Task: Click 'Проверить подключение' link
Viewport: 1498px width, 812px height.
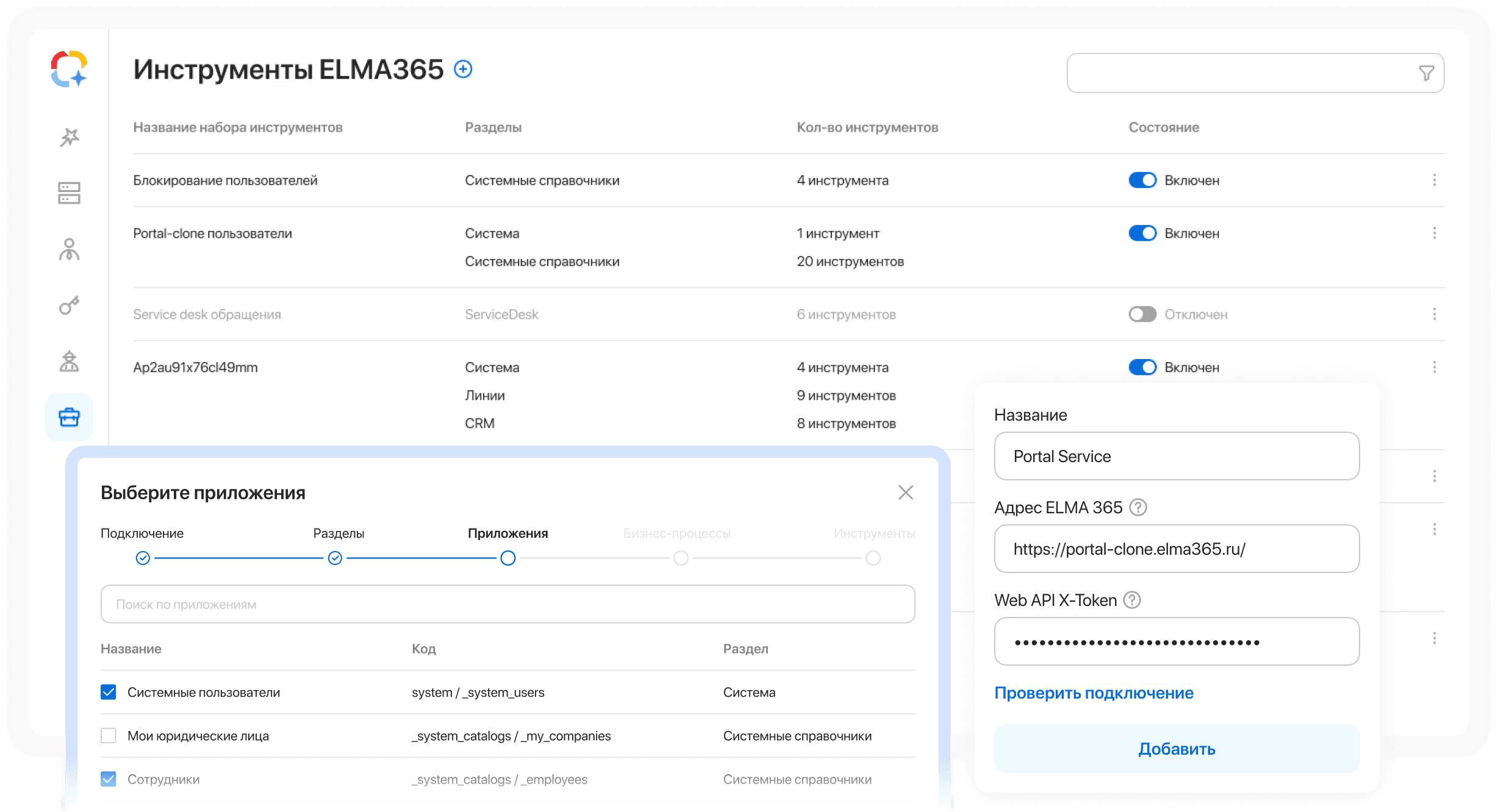Action: click(x=1094, y=693)
